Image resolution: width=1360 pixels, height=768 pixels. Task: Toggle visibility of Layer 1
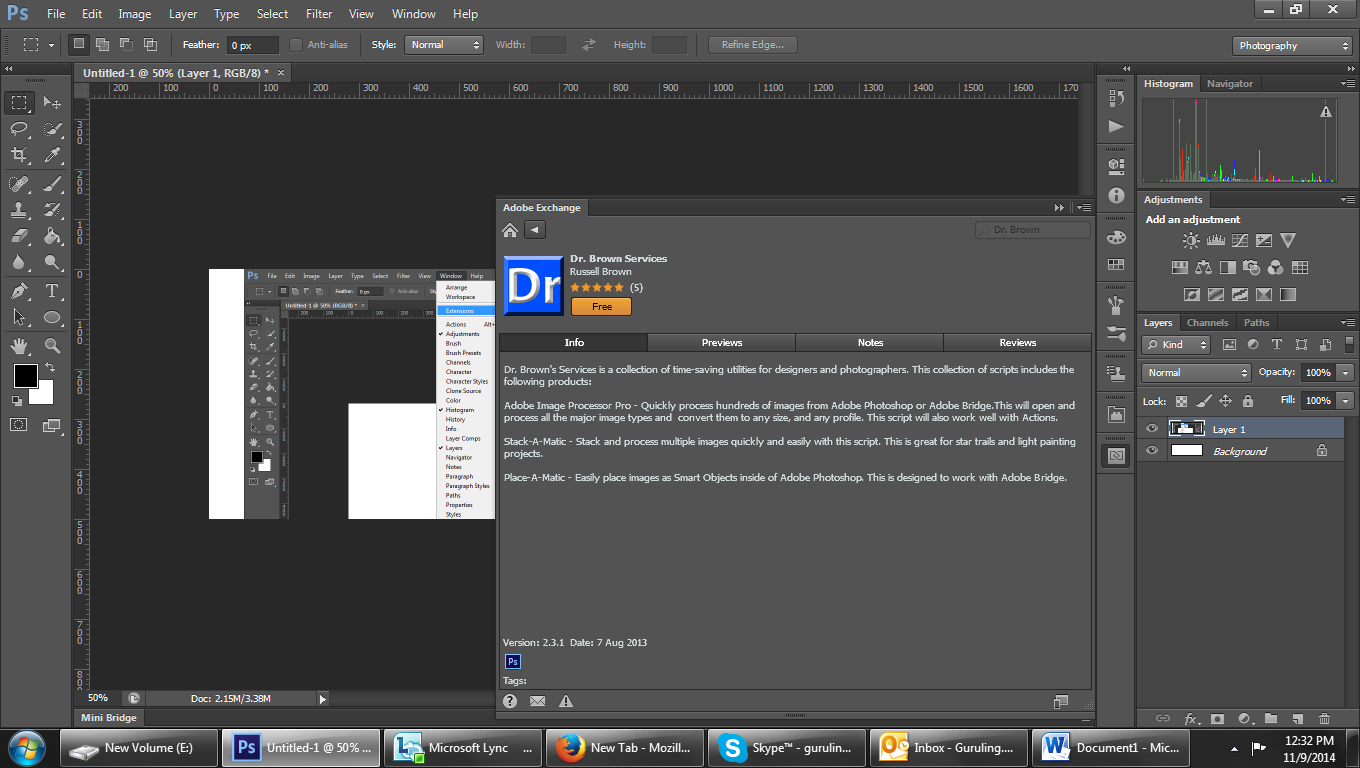tap(1152, 428)
